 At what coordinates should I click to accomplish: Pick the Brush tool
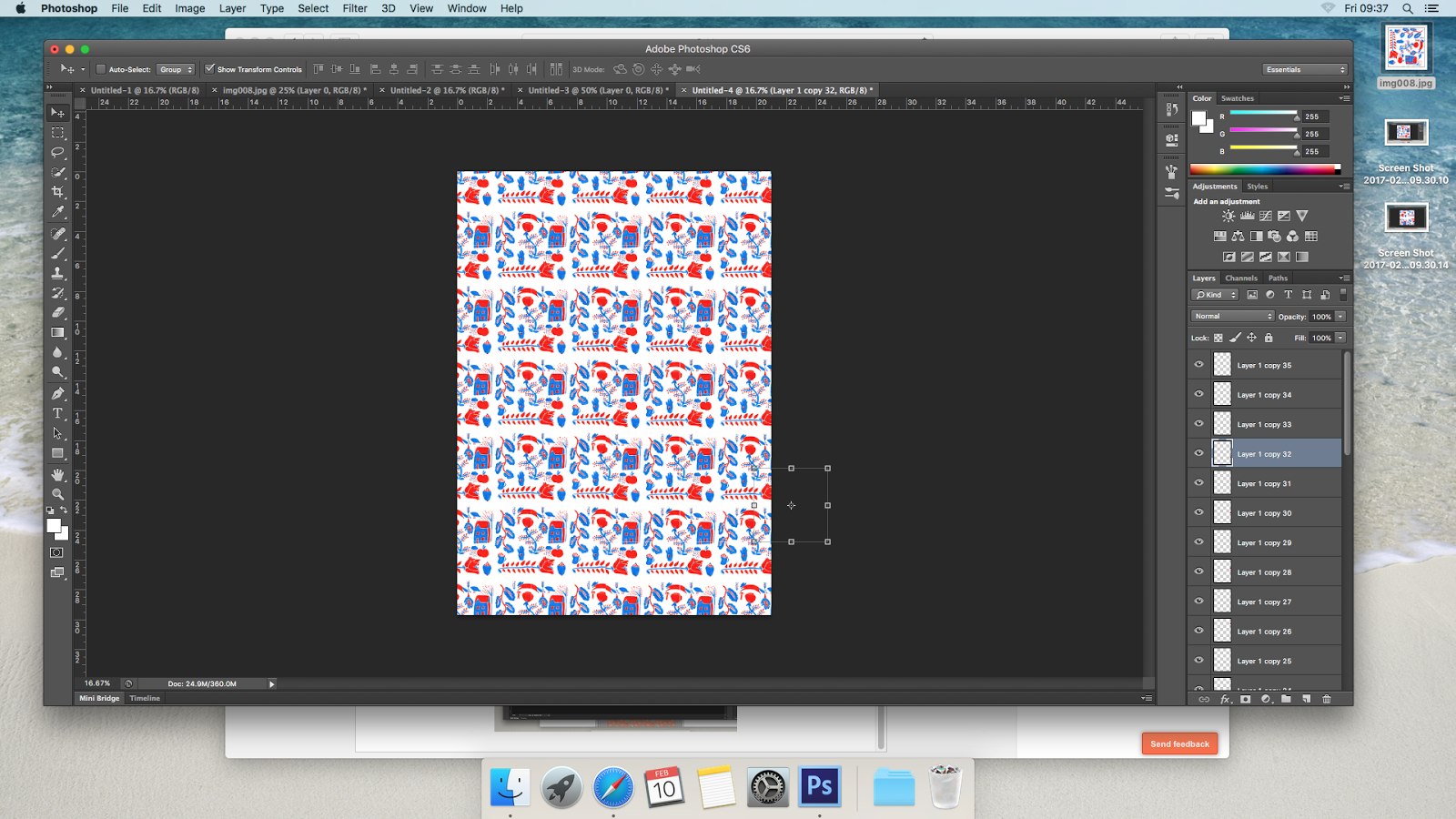57,253
